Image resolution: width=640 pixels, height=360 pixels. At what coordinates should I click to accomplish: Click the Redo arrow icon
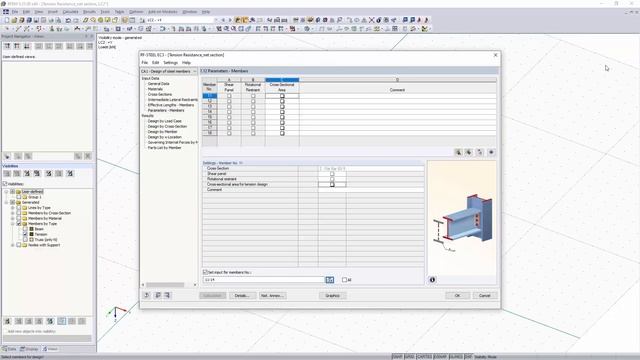[76, 20]
